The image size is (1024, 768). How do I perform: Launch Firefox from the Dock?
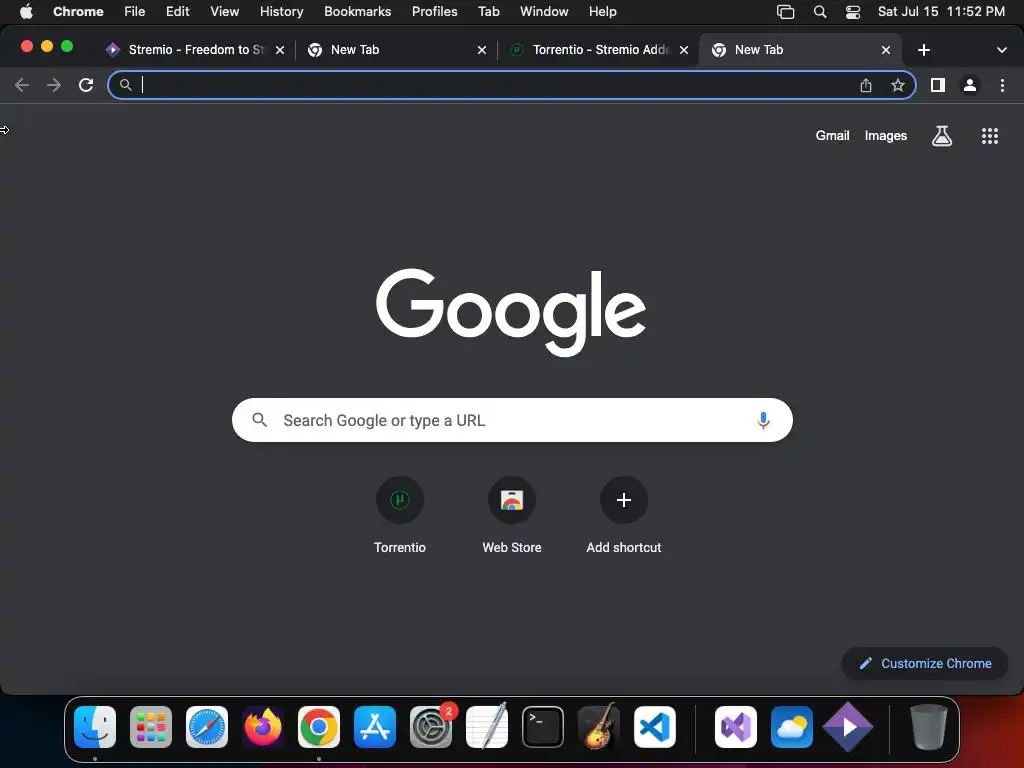point(263,727)
